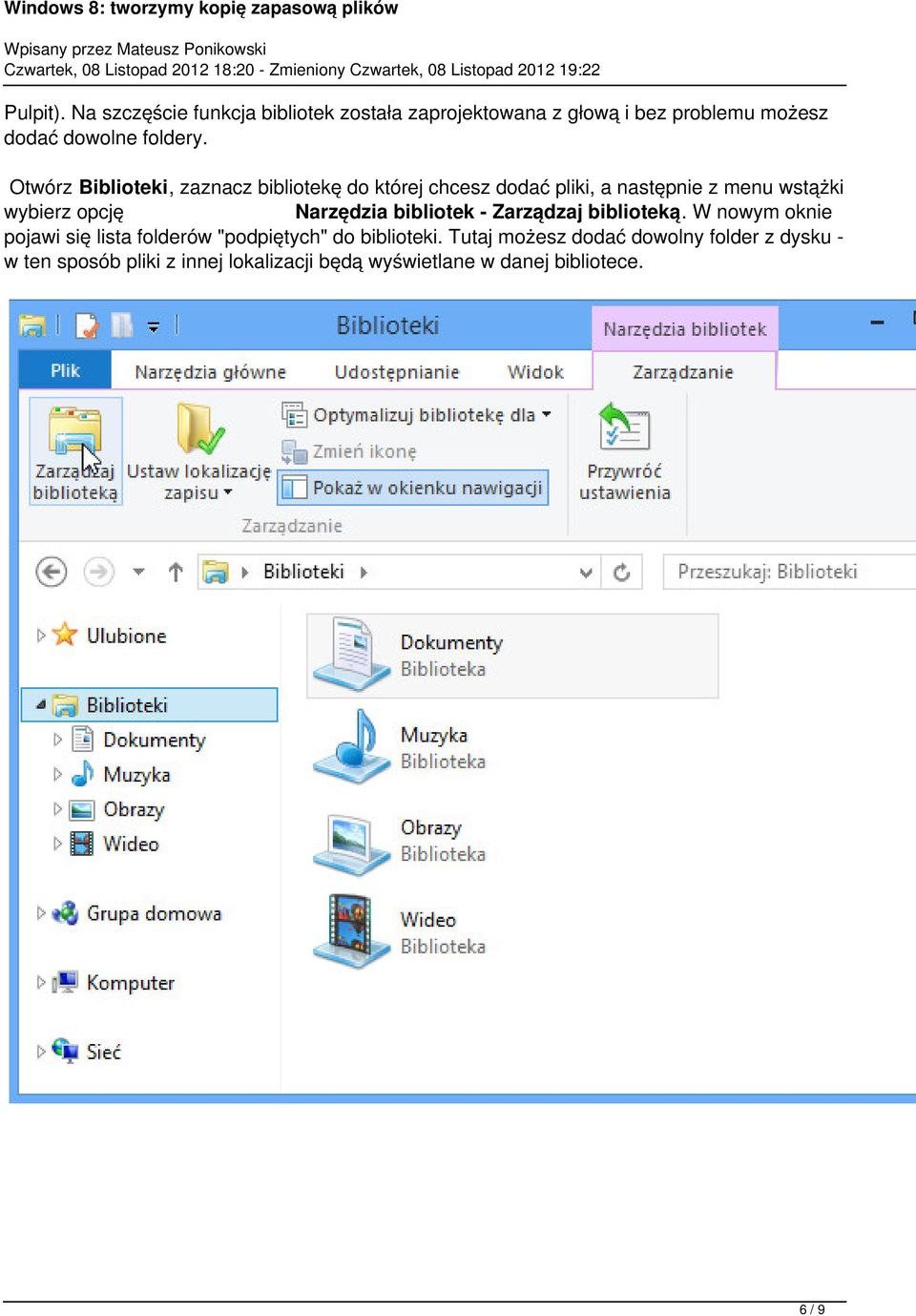Click the New folder quick access icon
916x1316 pixels.
click(x=122, y=325)
